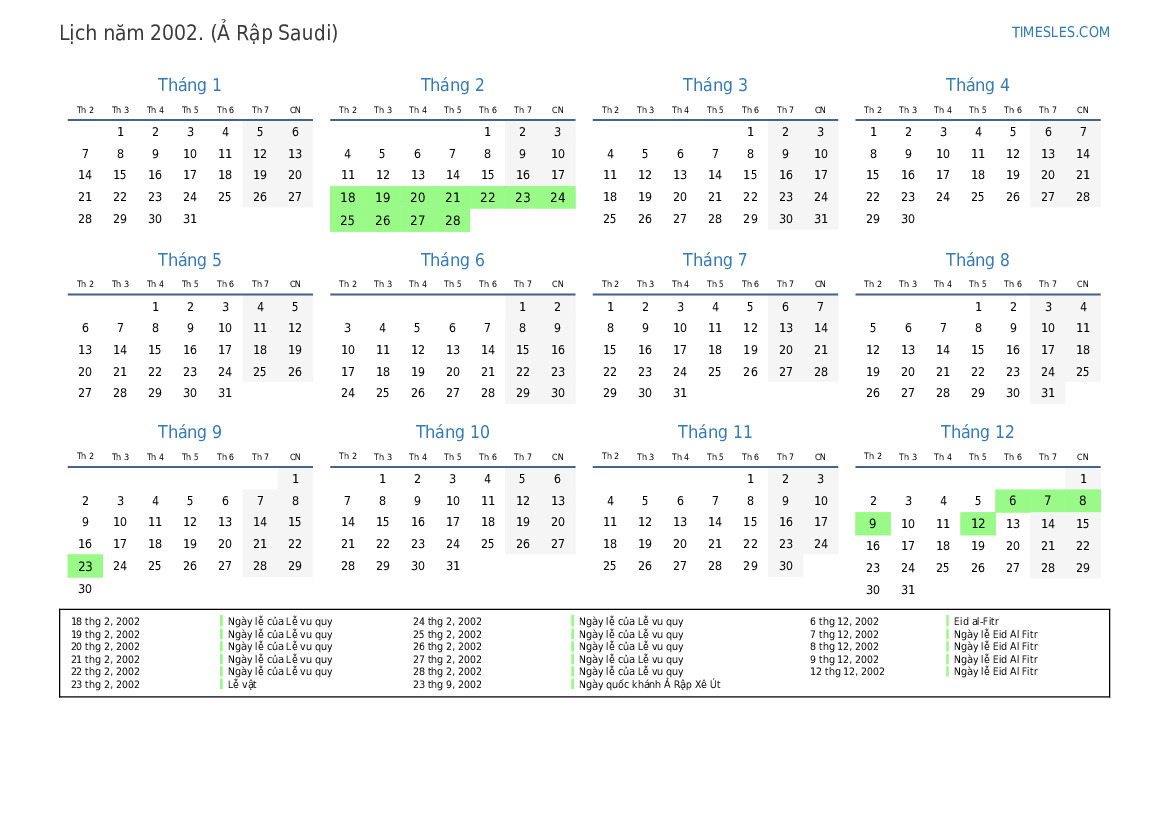Select green-highlighted 23 in Tháng 9
Screen dimensions: 1169x827
85,566
